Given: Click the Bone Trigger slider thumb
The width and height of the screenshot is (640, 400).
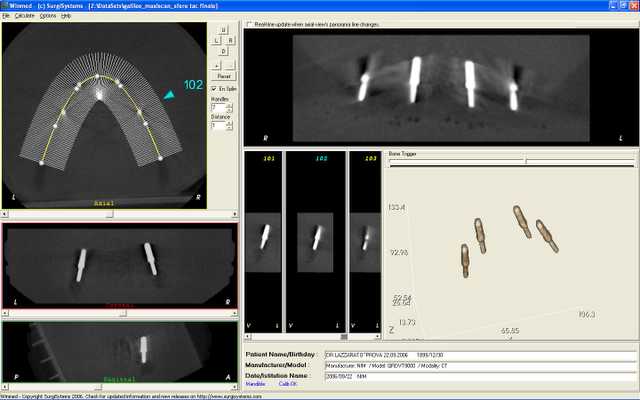Looking at the screenshot, I should 526,160.
